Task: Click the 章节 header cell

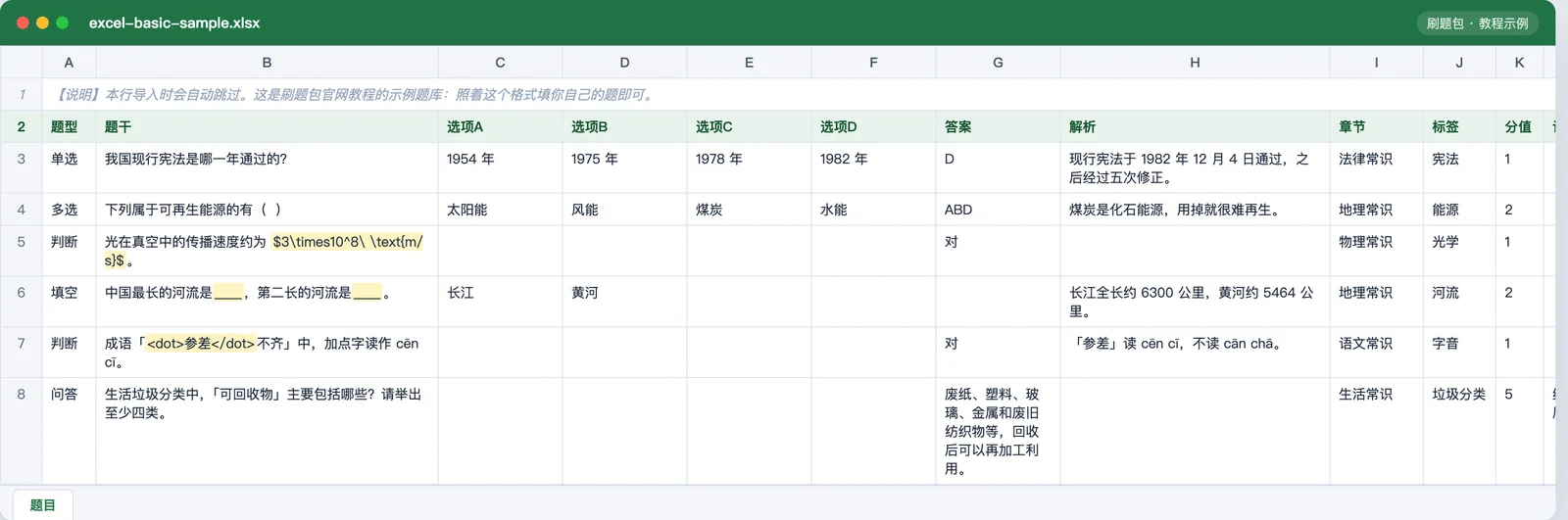Action: 1376,126
